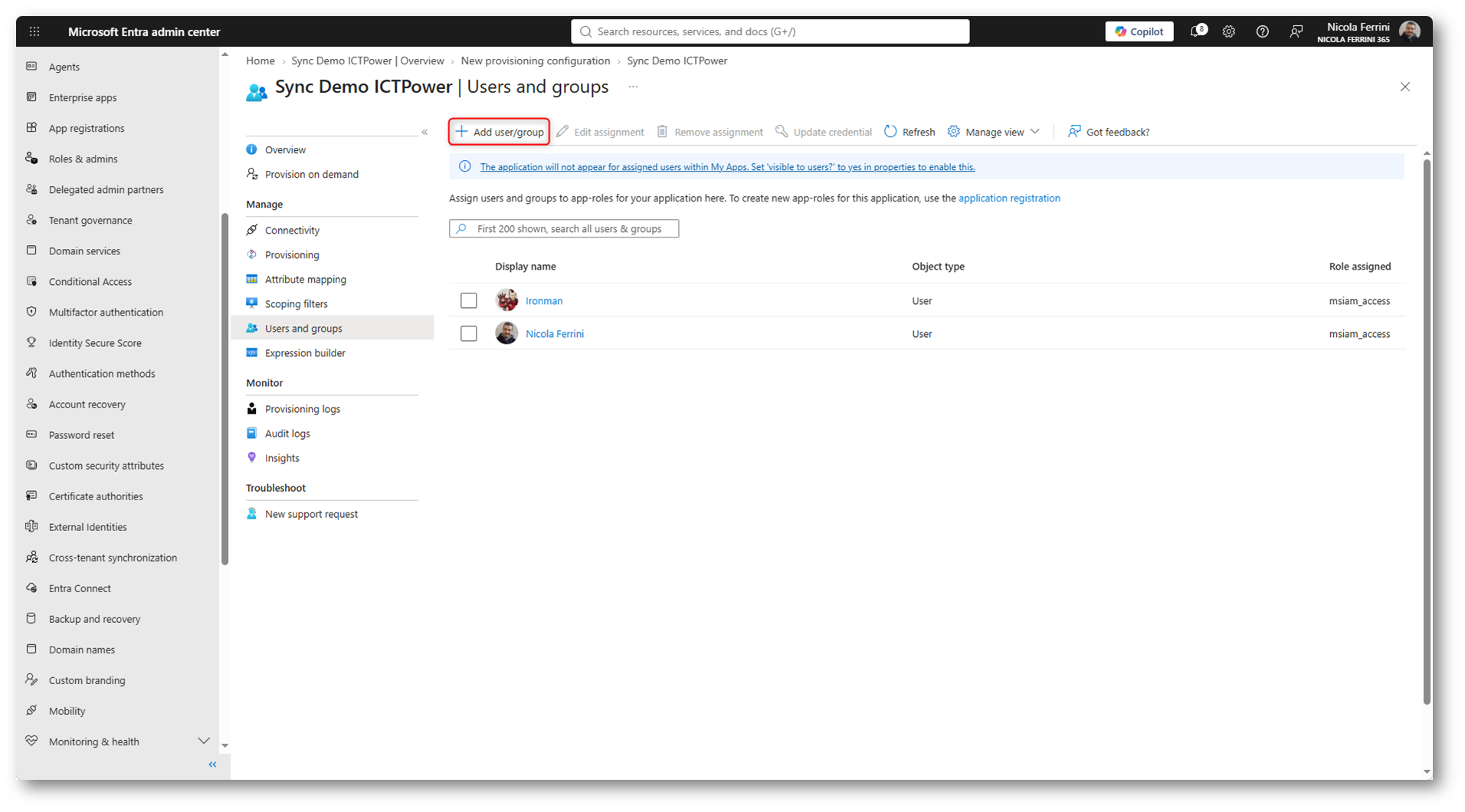Screen dimensions: 1465x812
Task: Open Domain services in sidebar
Action: tap(84, 250)
